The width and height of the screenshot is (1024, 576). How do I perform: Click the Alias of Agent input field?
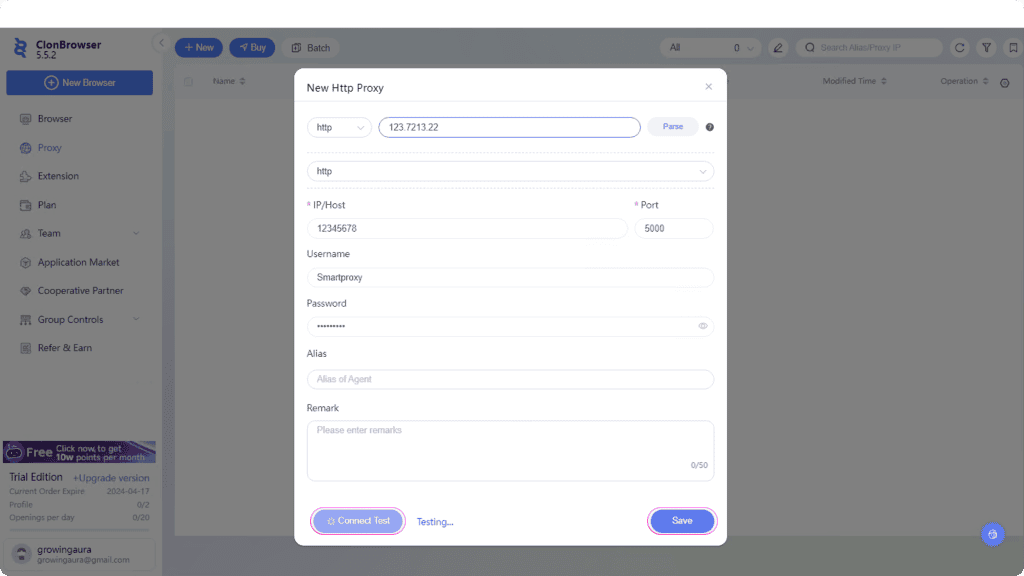(x=510, y=379)
